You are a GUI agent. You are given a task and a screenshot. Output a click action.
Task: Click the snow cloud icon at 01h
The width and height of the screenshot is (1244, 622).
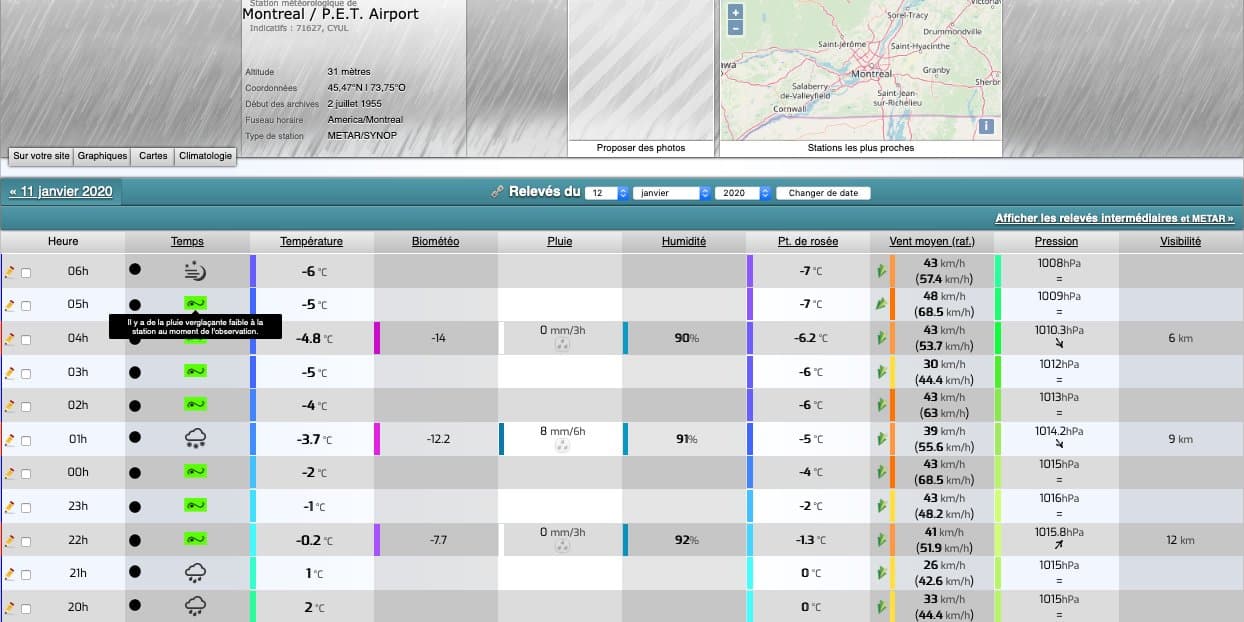click(195, 439)
